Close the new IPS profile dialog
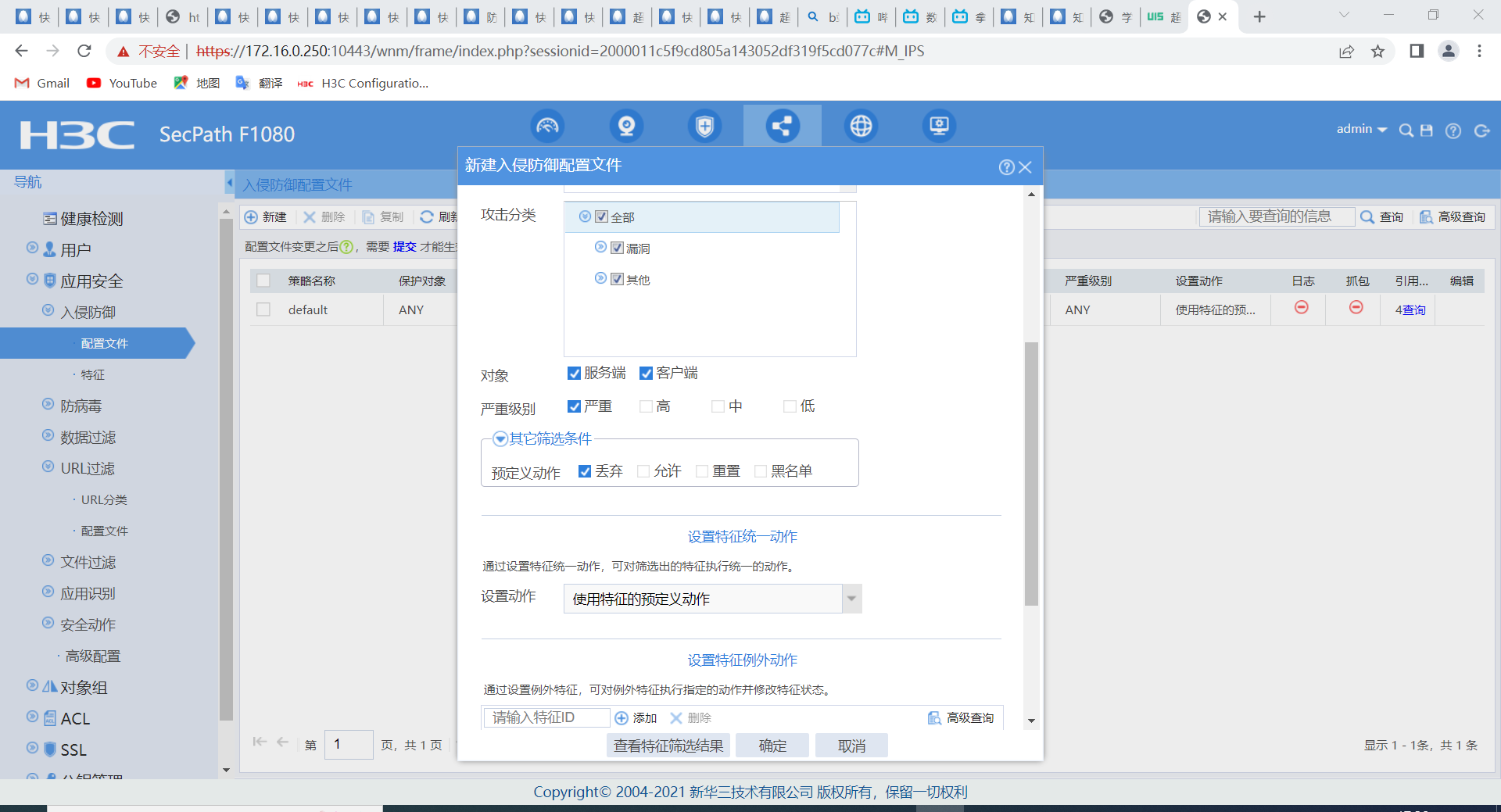1501x812 pixels. coord(1026,167)
